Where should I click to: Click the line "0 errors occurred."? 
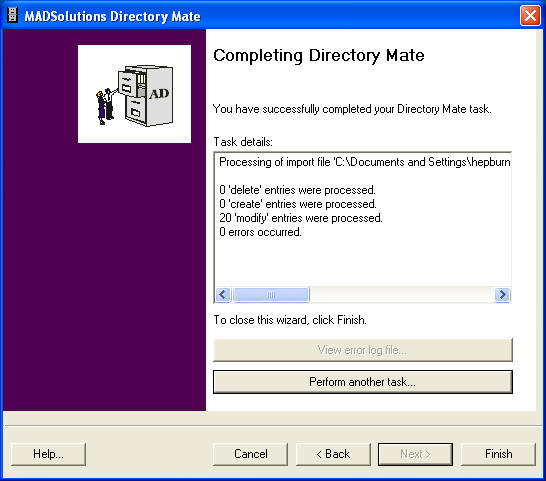point(260,232)
